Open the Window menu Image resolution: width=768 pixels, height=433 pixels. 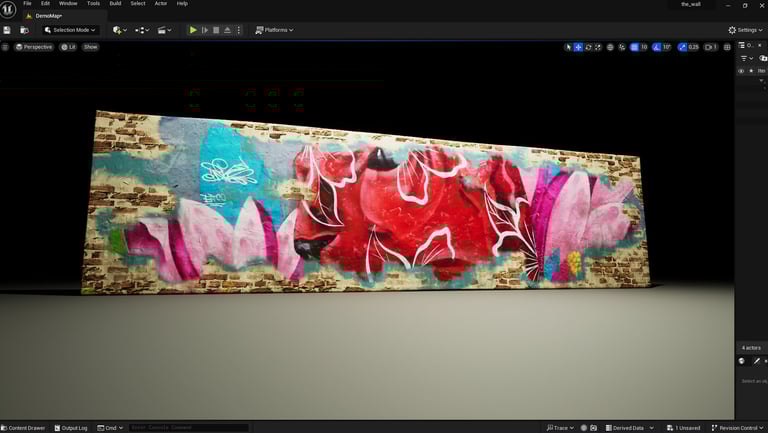[68, 3]
